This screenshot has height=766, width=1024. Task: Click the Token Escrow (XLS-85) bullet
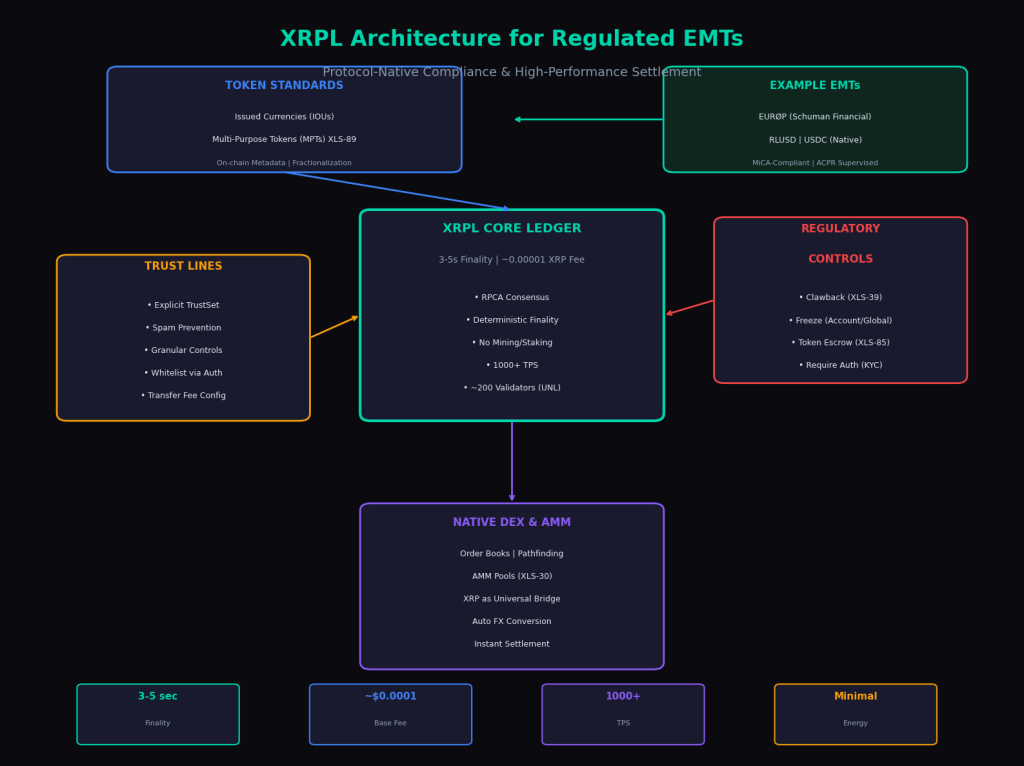pyautogui.click(x=840, y=343)
